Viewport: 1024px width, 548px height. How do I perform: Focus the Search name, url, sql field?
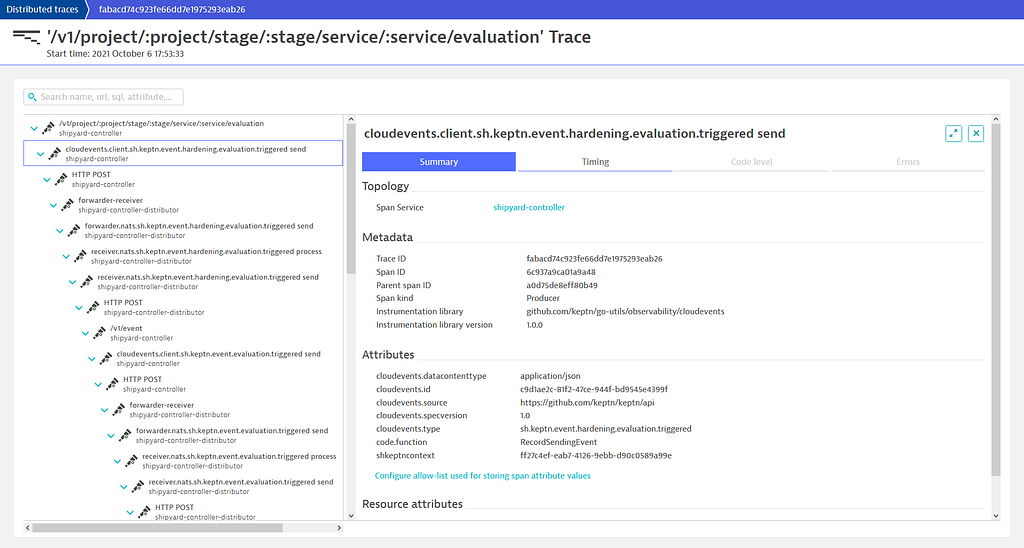point(103,97)
